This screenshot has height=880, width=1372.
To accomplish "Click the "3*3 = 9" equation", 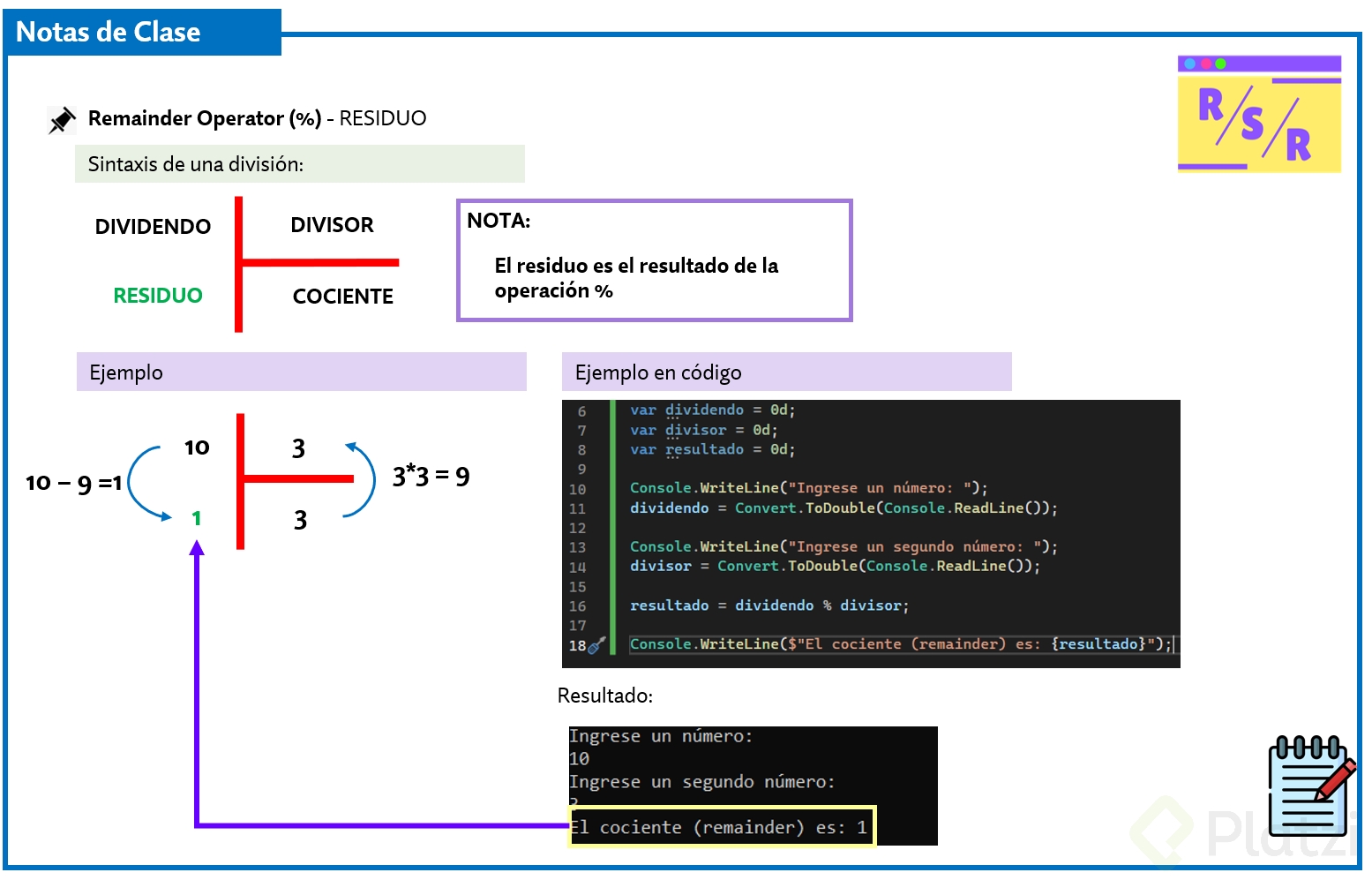I will tap(431, 476).
